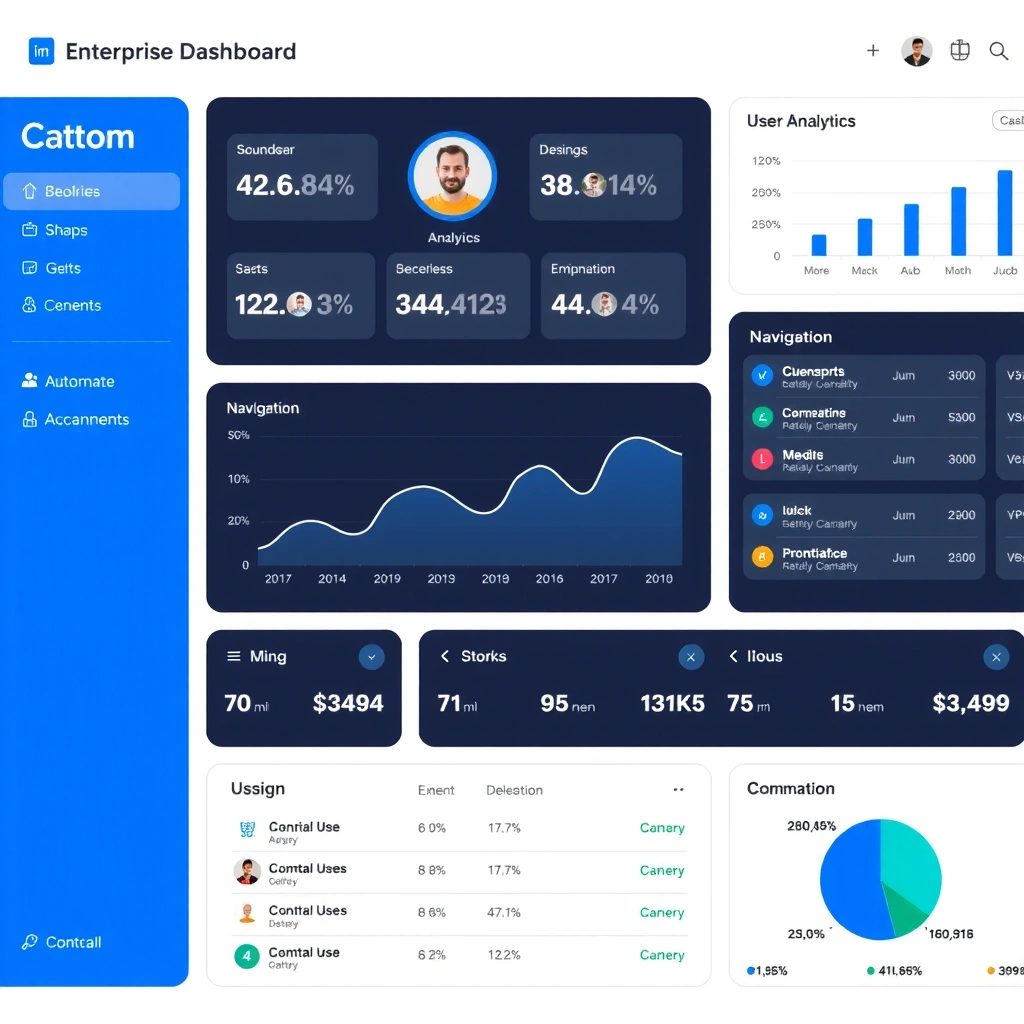Screen dimensions: 1024x1024
Task: Select the blue Cuensprits icon in Navigation
Action: 761,375
